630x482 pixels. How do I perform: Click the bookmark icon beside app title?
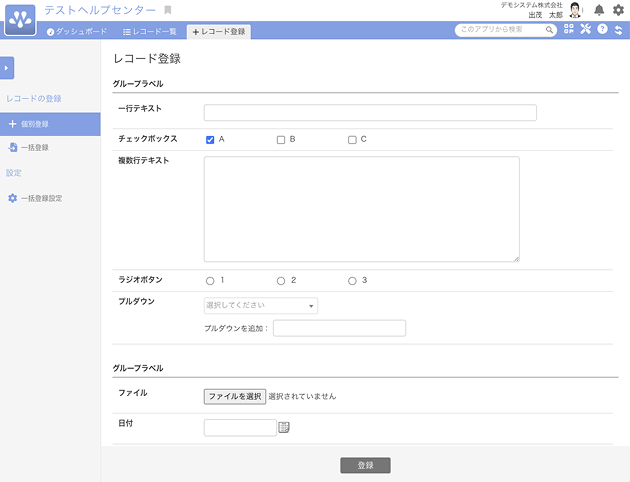pyautogui.click(x=168, y=10)
